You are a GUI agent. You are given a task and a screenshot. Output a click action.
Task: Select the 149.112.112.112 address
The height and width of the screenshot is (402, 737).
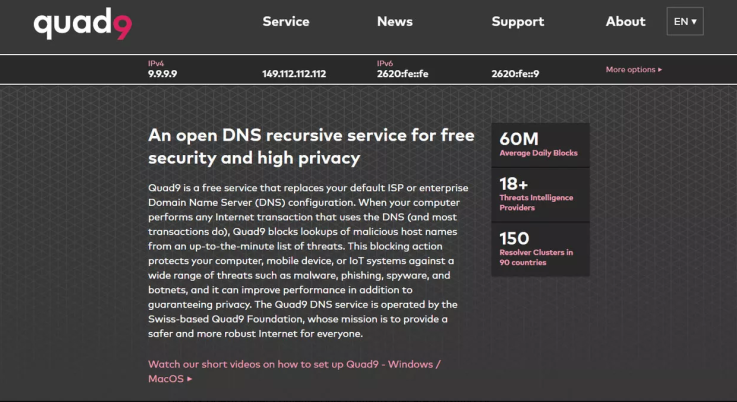pyautogui.click(x=294, y=74)
